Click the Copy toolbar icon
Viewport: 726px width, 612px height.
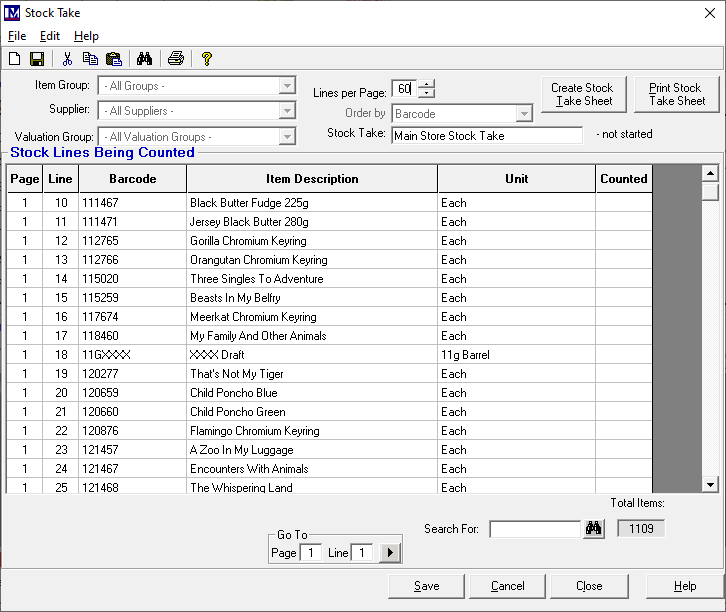[90, 59]
